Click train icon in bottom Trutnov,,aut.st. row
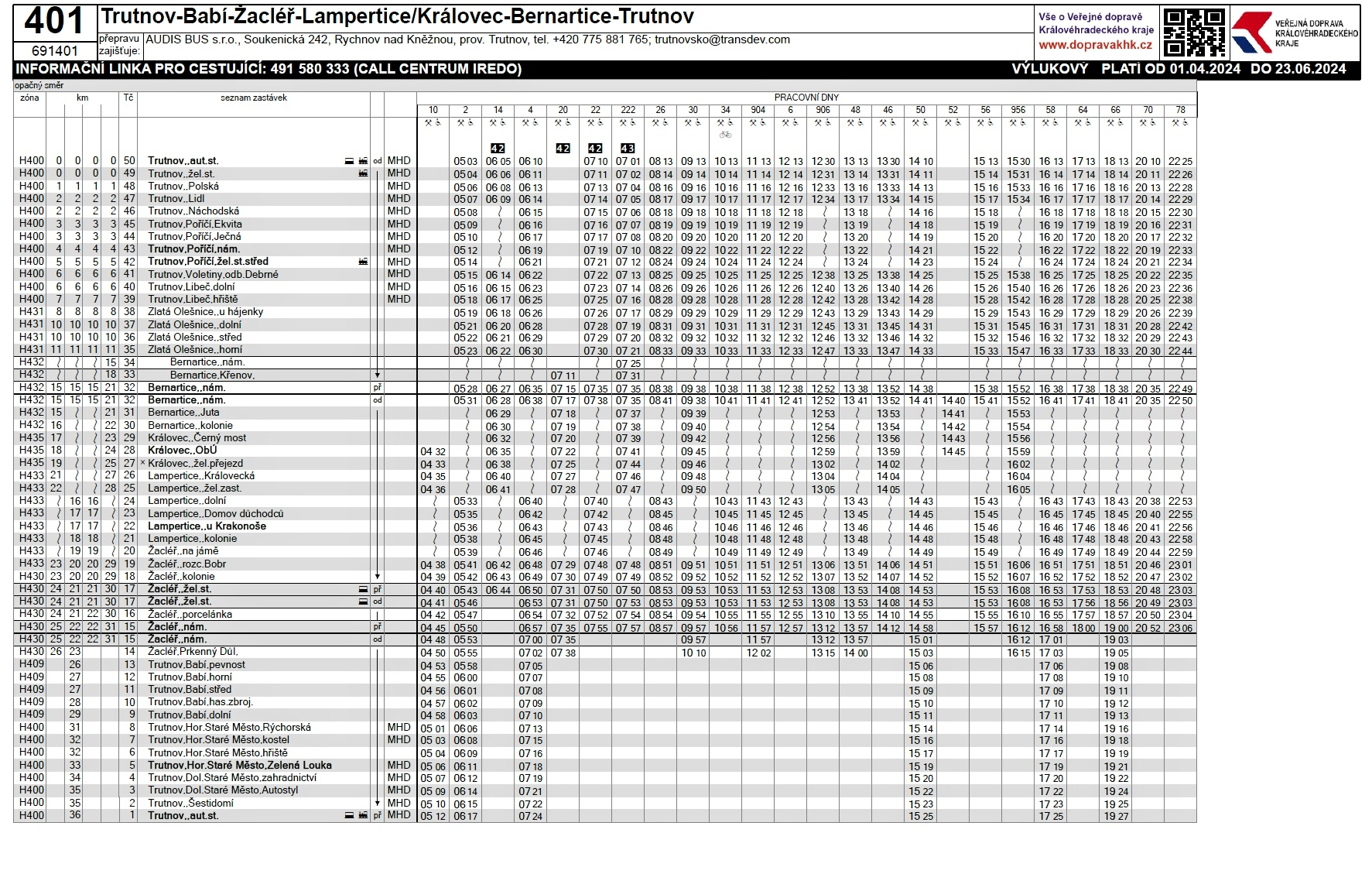Screen dimensions: 1372x874 363,815
